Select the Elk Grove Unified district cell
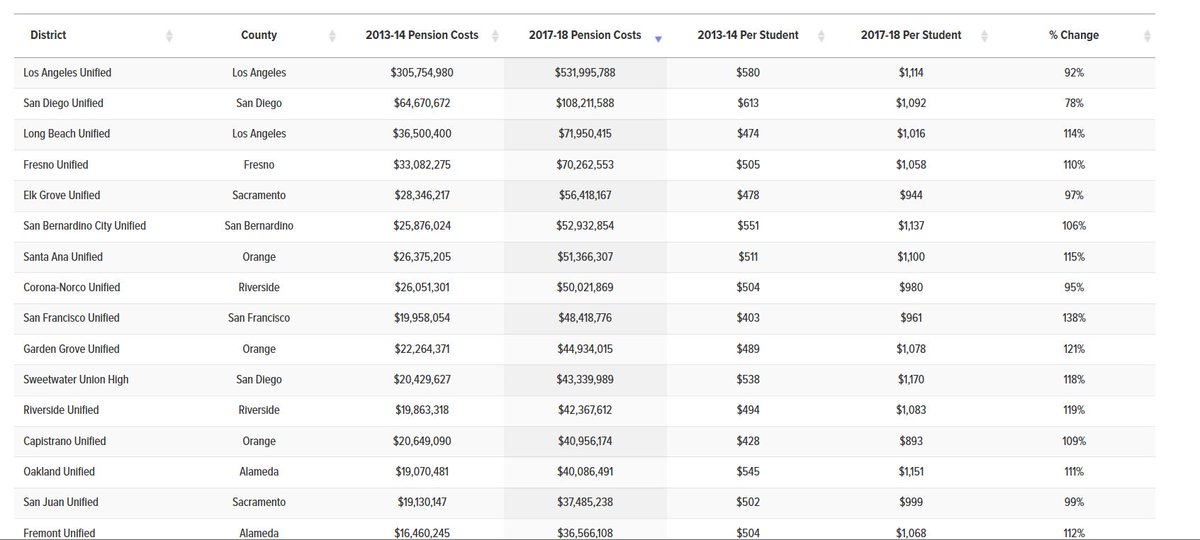1200x540 pixels. click(x=61, y=195)
